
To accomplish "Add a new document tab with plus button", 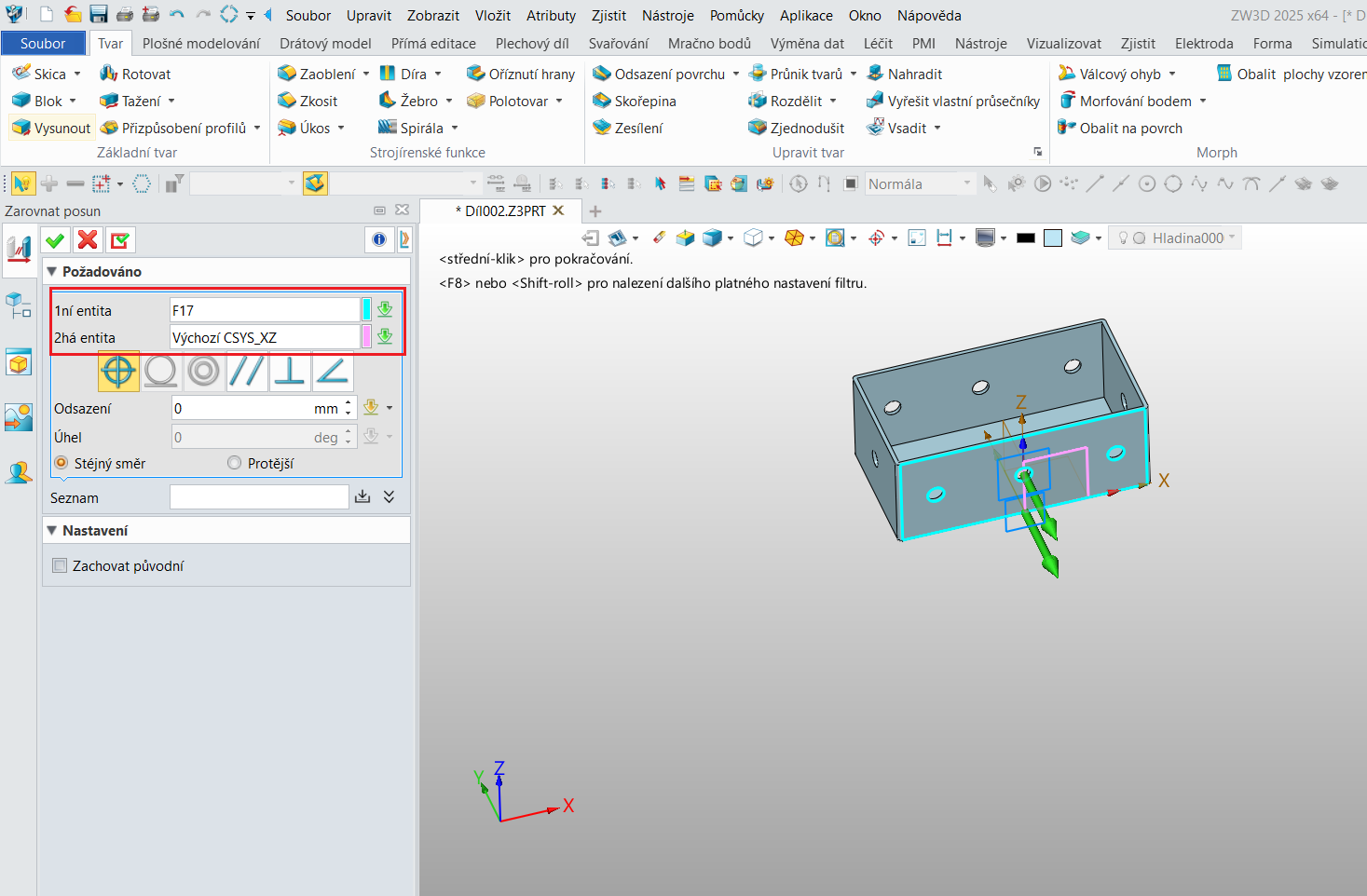I will [595, 211].
